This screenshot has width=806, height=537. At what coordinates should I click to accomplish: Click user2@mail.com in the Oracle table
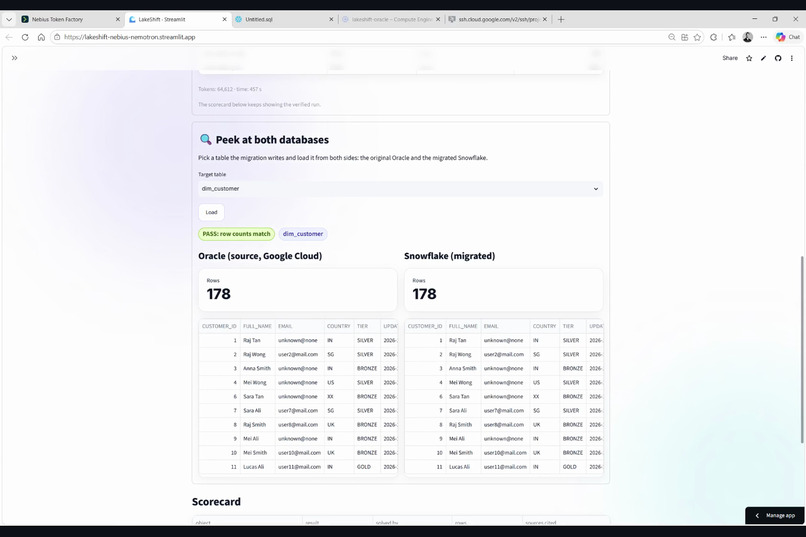click(298, 355)
